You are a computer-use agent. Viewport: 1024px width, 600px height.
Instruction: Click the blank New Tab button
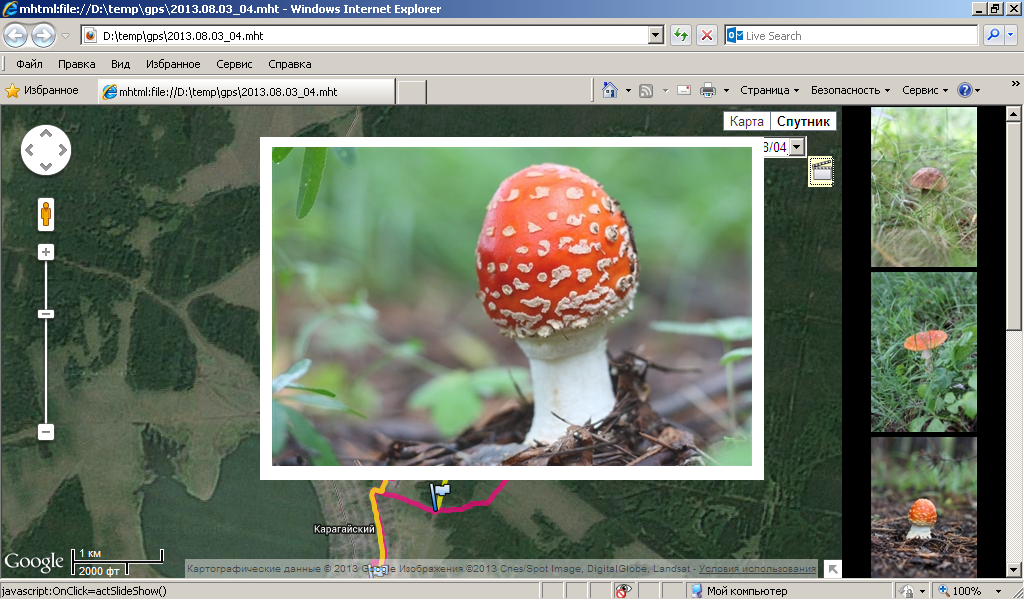[411, 91]
